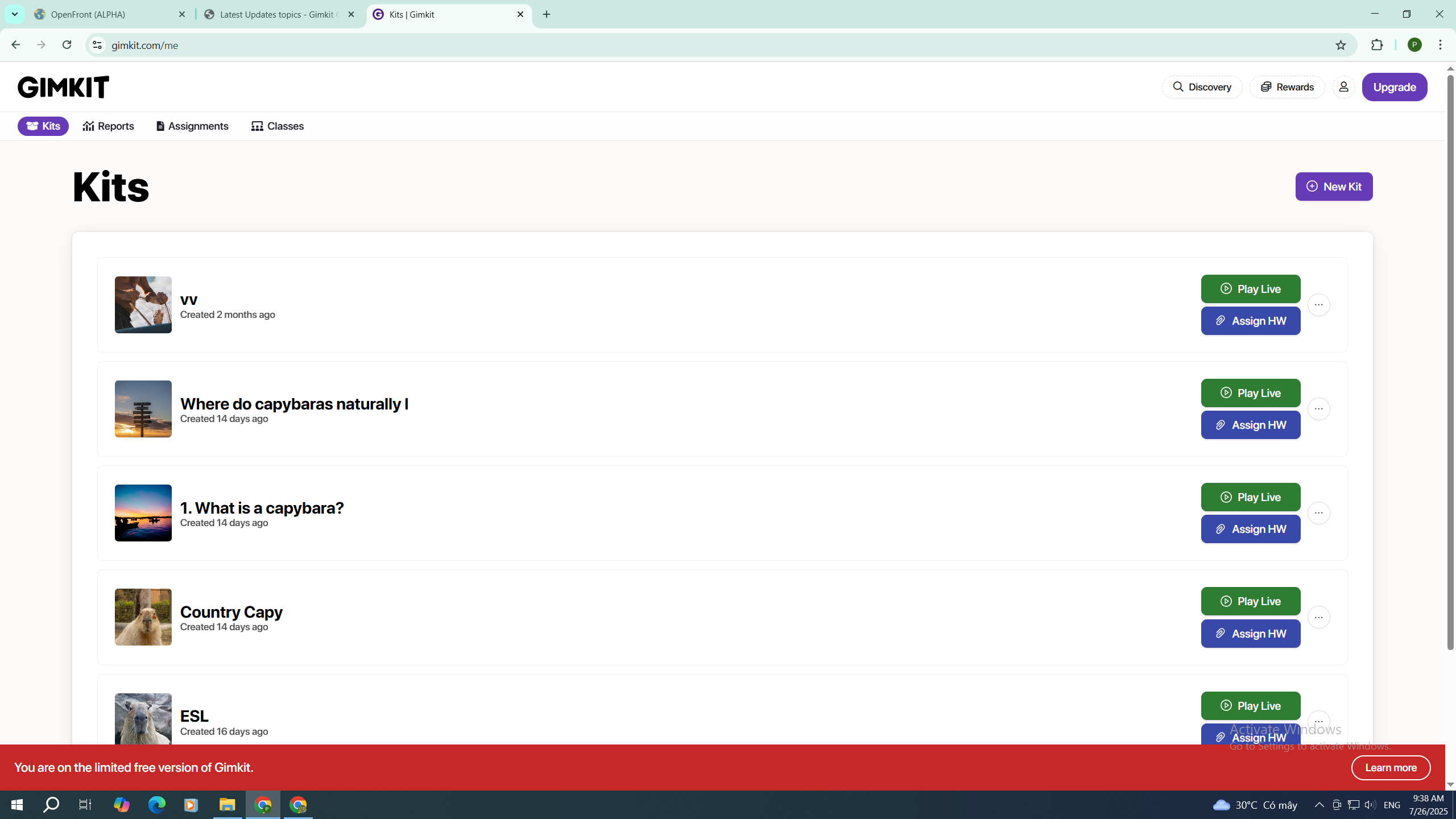Show hidden system tray icons
The height and width of the screenshot is (819, 1456).
point(1319,805)
